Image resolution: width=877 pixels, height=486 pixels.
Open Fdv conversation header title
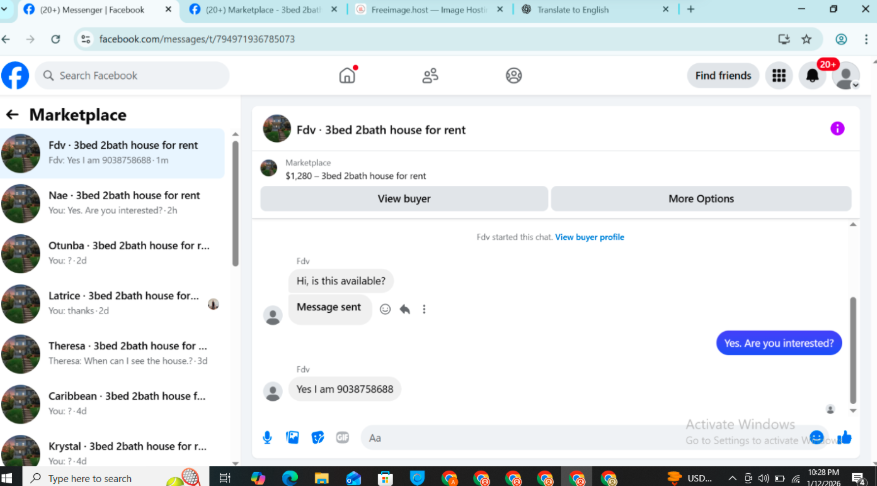coord(380,130)
